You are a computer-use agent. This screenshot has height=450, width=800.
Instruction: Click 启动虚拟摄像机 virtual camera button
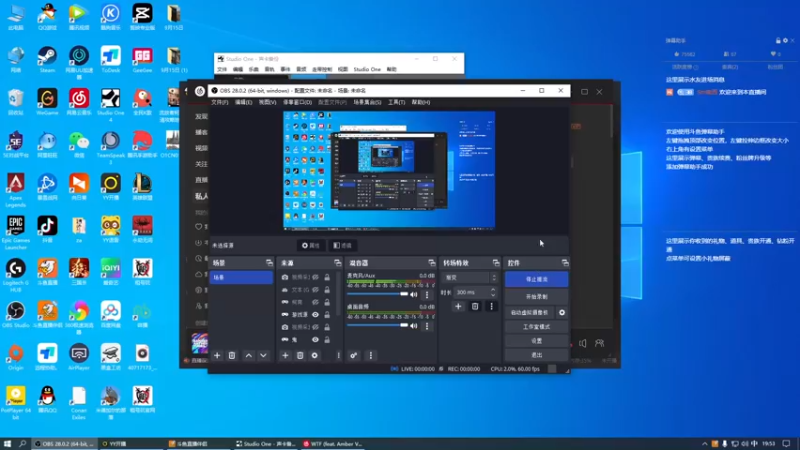(529, 312)
